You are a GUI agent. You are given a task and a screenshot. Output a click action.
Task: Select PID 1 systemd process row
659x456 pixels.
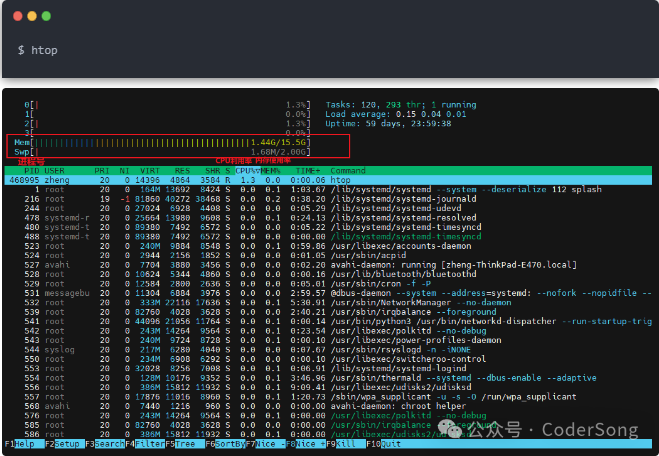tap(328, 190)
